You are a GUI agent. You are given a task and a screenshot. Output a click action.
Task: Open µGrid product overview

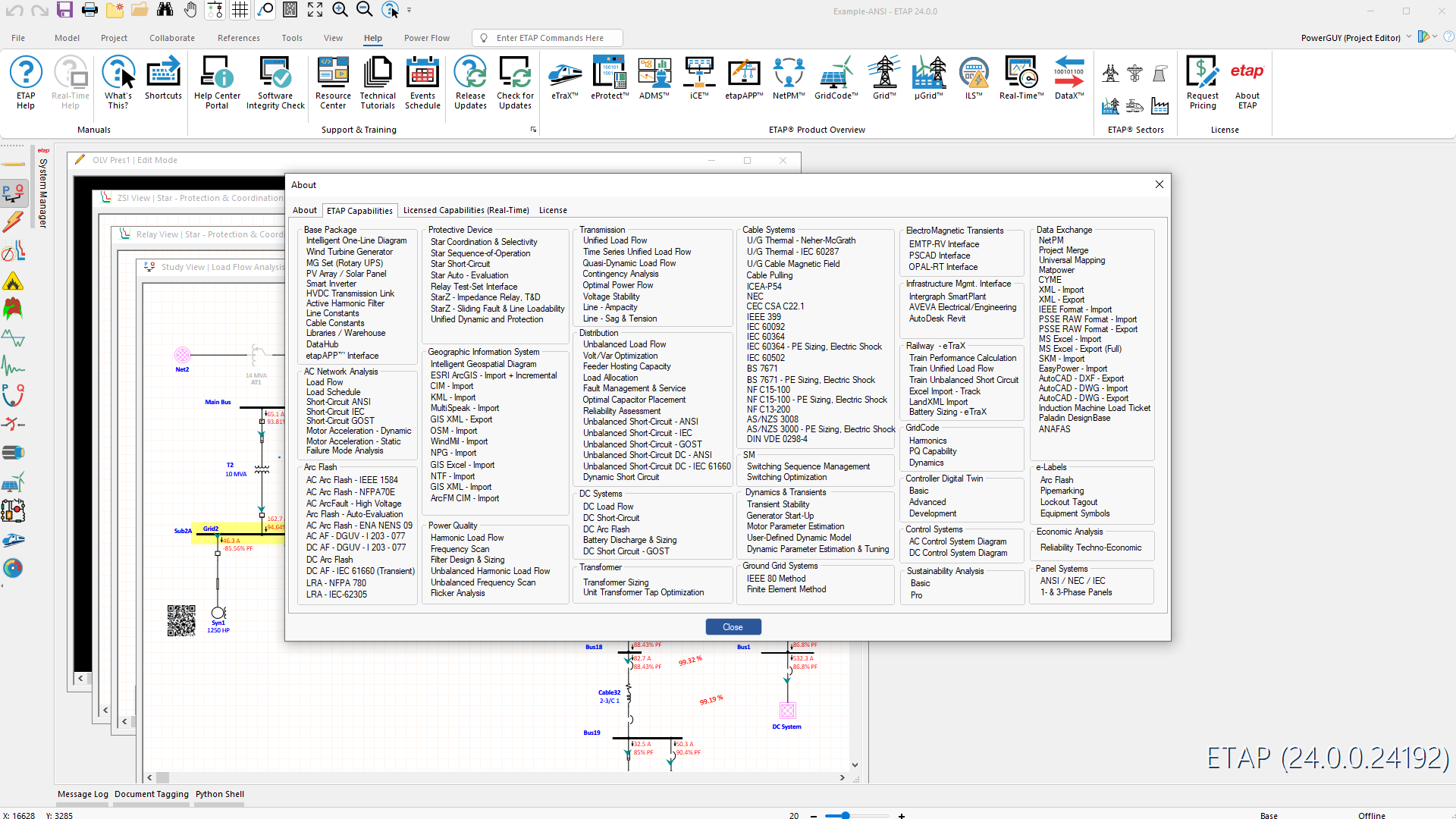[x=929, y=78]
